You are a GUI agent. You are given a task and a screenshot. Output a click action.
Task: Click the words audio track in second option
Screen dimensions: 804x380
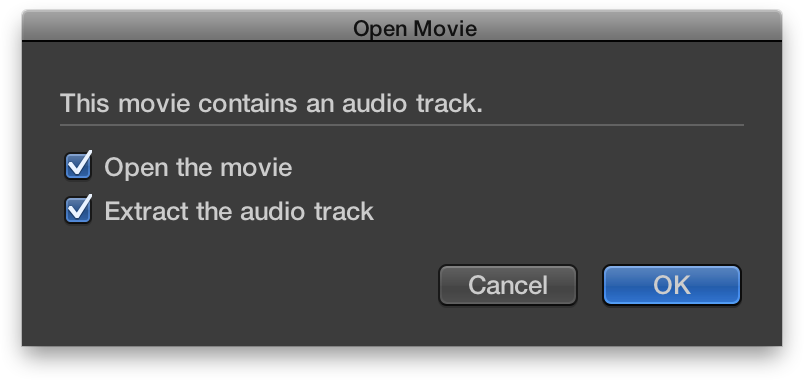click(x=307, y=211)
